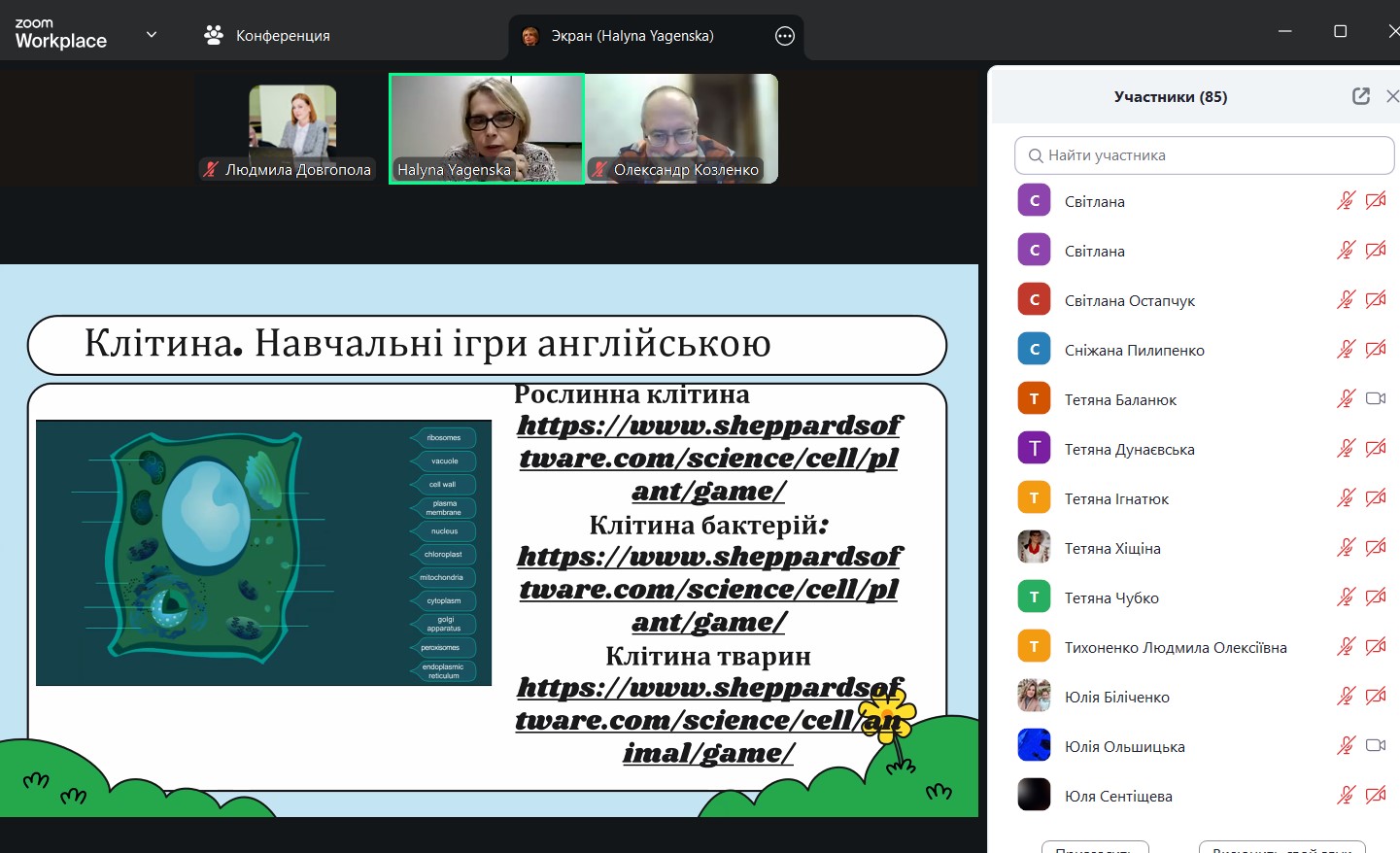
Task: Click Світлана Остапчук's avatar icon
Action: [1034, 300]
